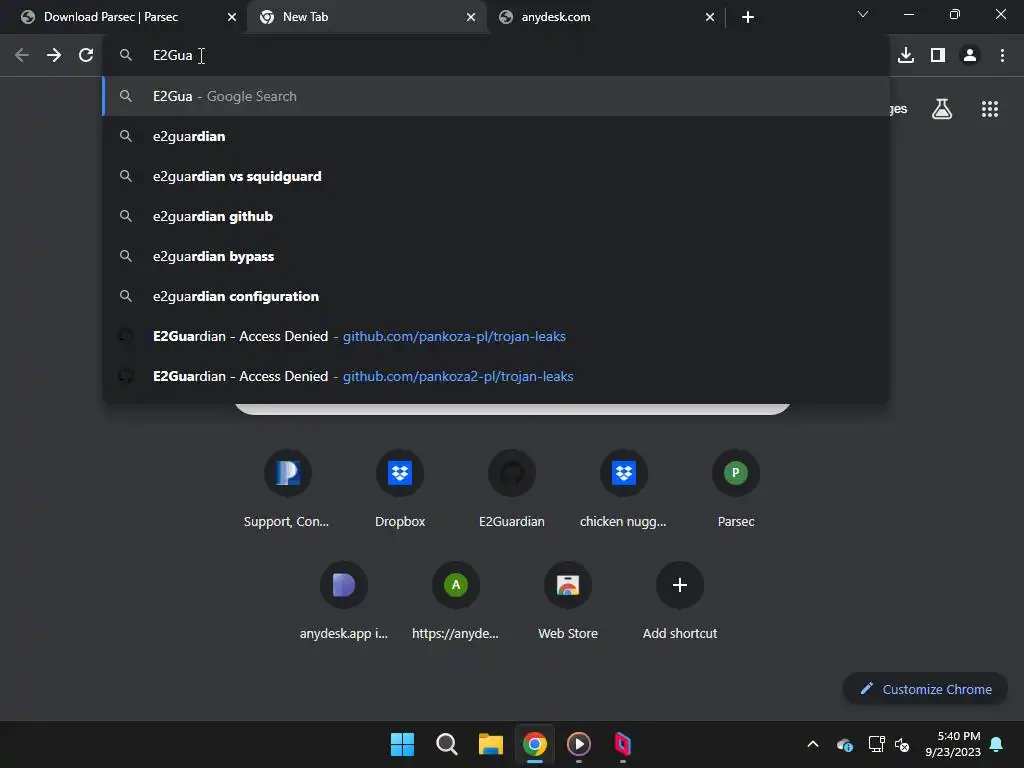
Task: Click the Customize Chrome button
Action: pyautogui.click(x=925, y=689)
